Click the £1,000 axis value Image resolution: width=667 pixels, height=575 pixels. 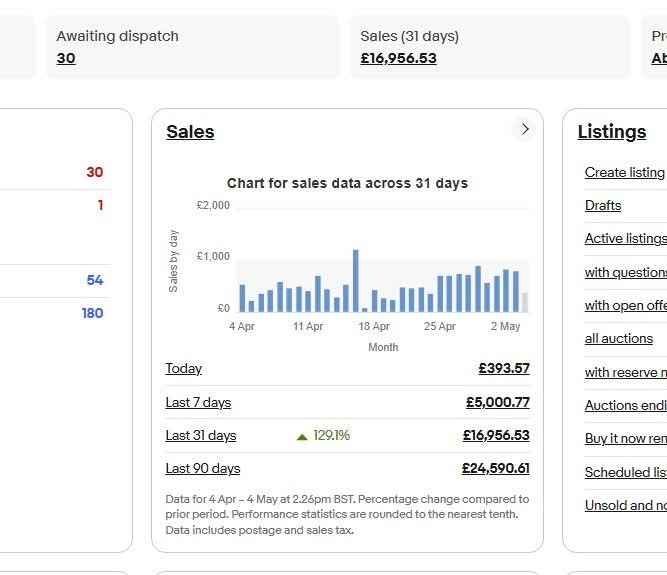(213, 256)
